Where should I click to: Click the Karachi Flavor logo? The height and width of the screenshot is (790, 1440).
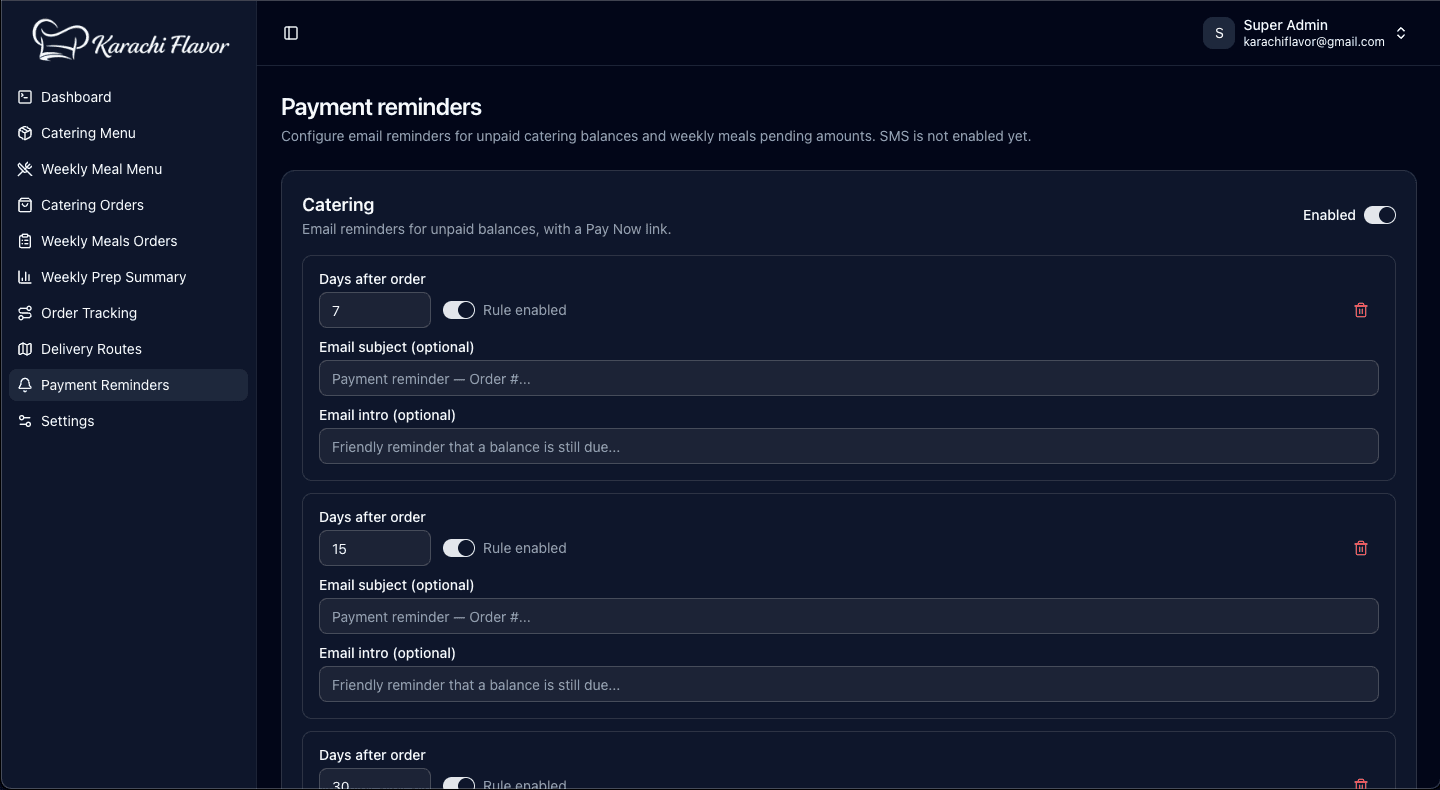pyautogui.click(x=131, y=40)
